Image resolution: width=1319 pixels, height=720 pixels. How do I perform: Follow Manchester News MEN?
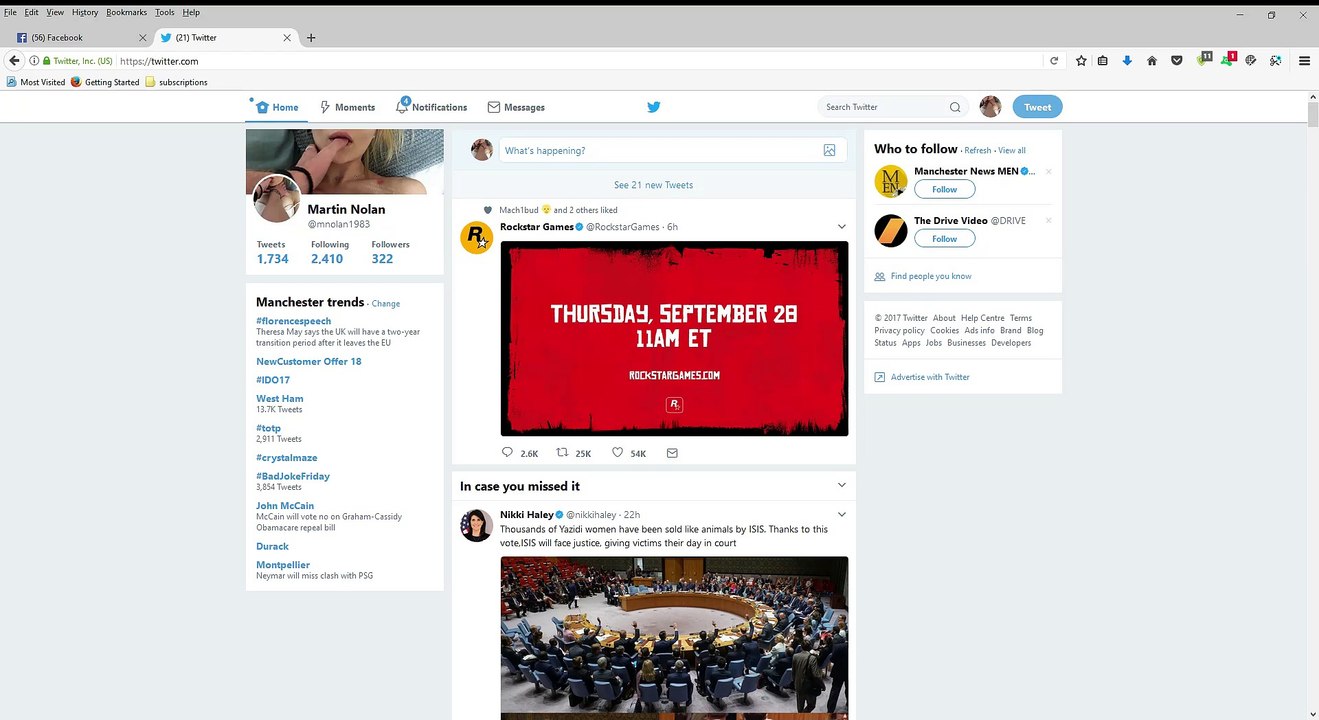pyautogui.click(x=944, y=189)
